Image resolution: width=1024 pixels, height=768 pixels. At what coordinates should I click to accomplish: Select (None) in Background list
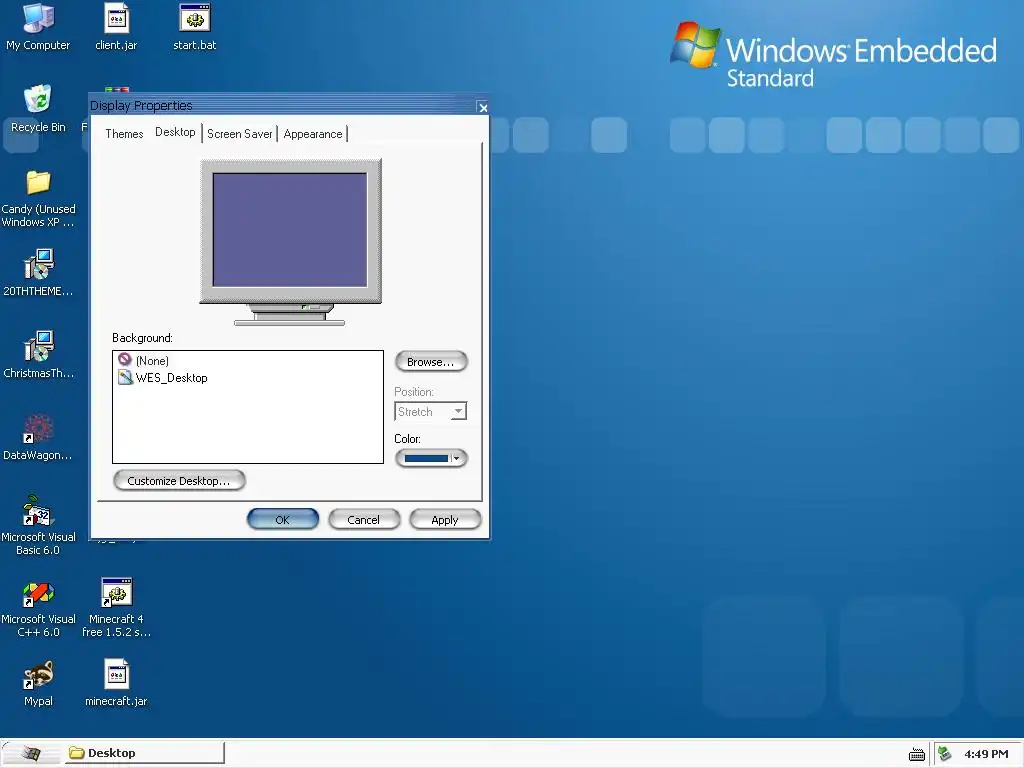coord(152,360)
